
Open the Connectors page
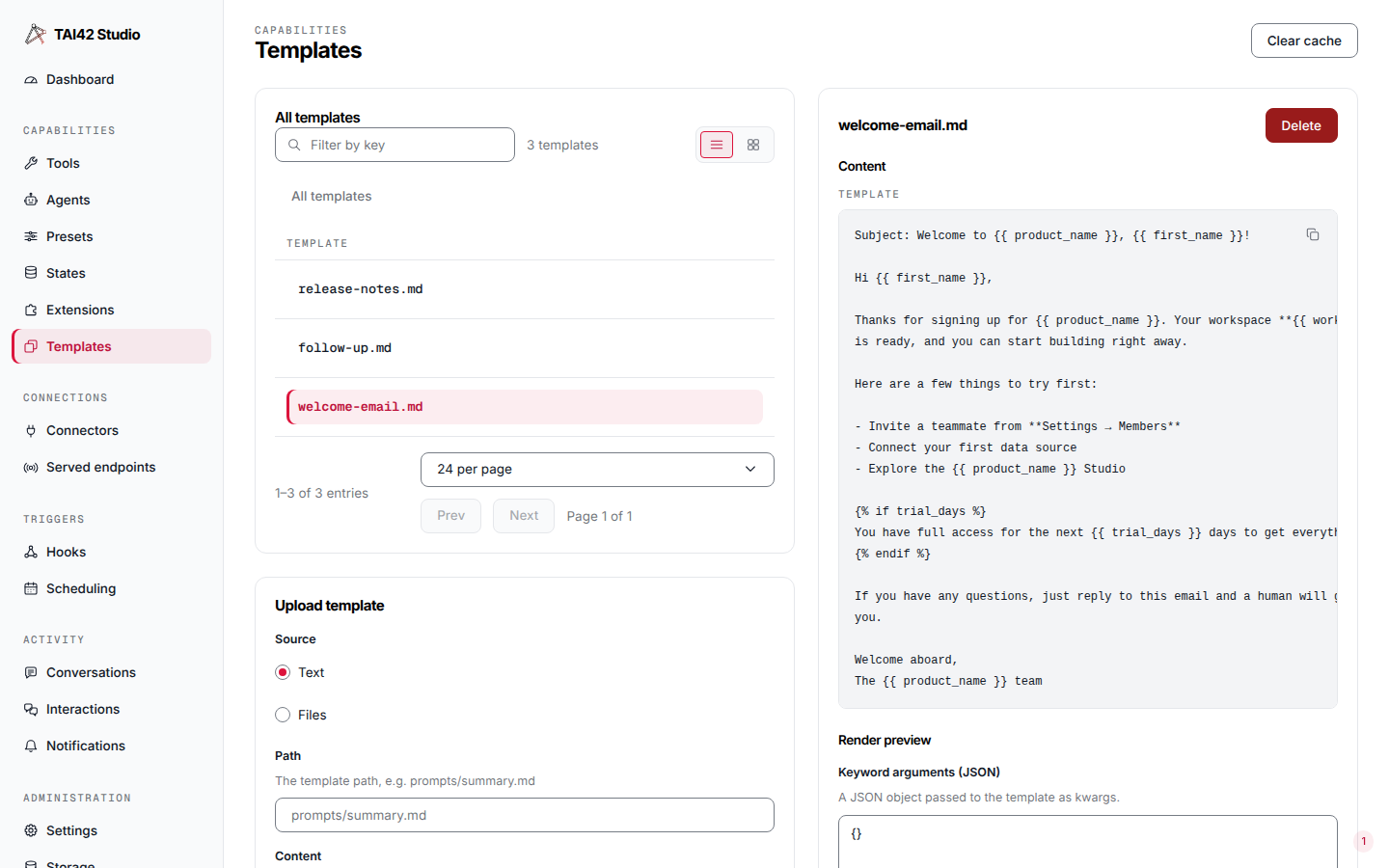[112, 431]
